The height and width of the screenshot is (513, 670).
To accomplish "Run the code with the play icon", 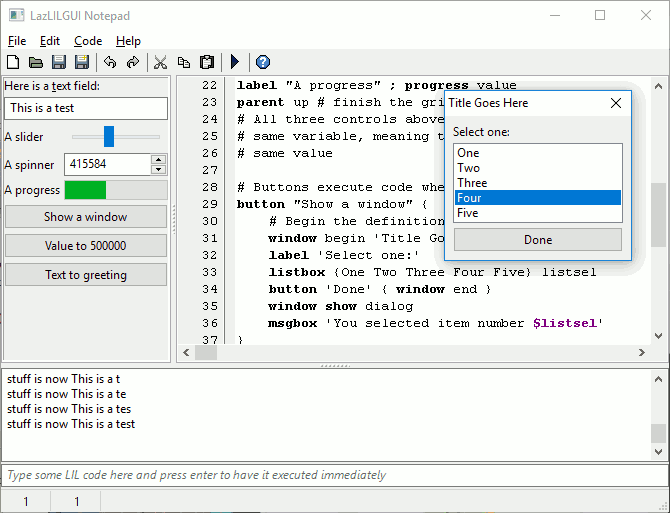I will [x=234, y=62].
